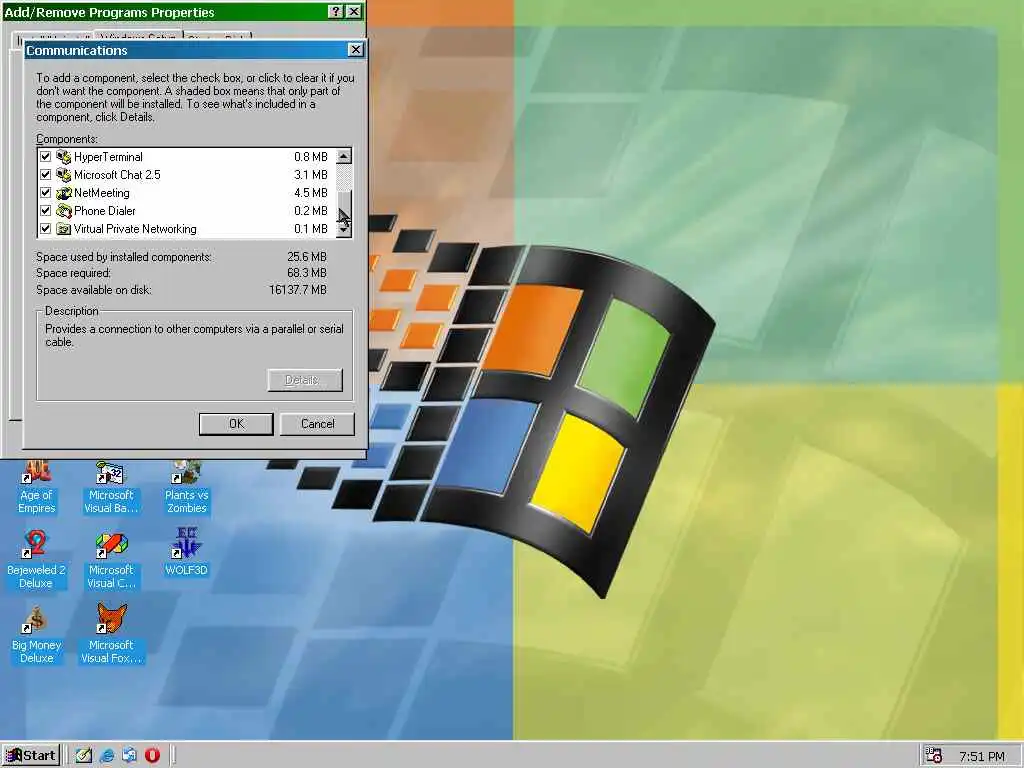This screenshot has height=768, width=1024.
Task: Launch Internet Explorer from quick launch
Action: [x=106, y=756]
